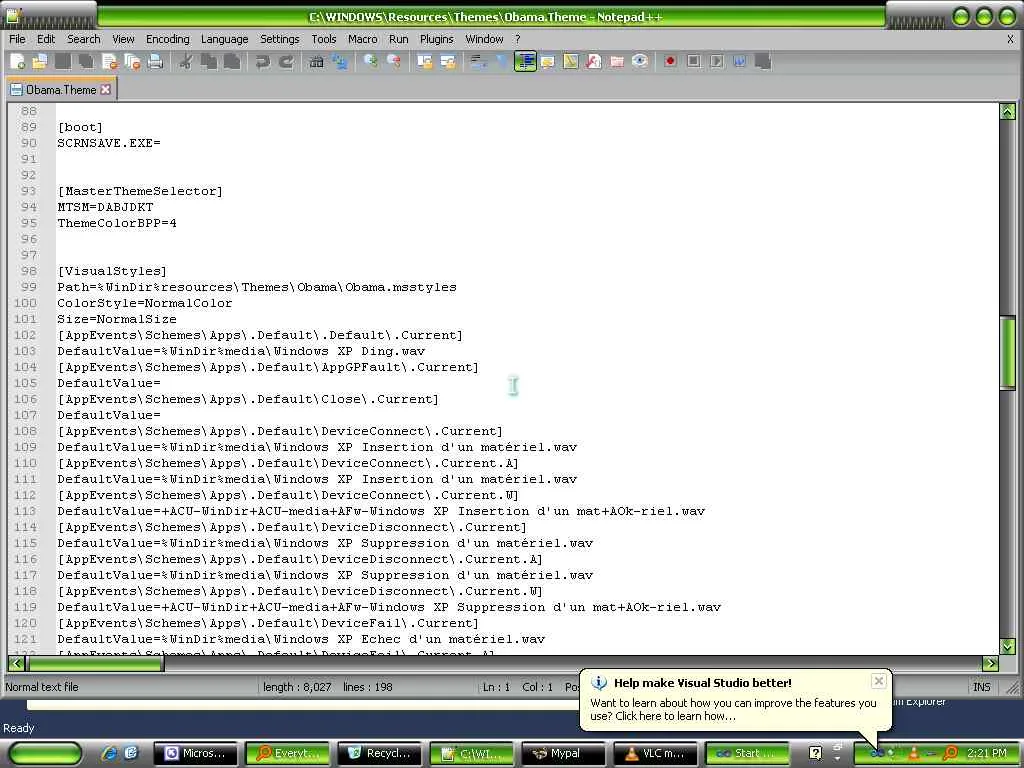Open the Document Map icon
Viewport: 1024px width, 768px height.
[x=570, y=61]
